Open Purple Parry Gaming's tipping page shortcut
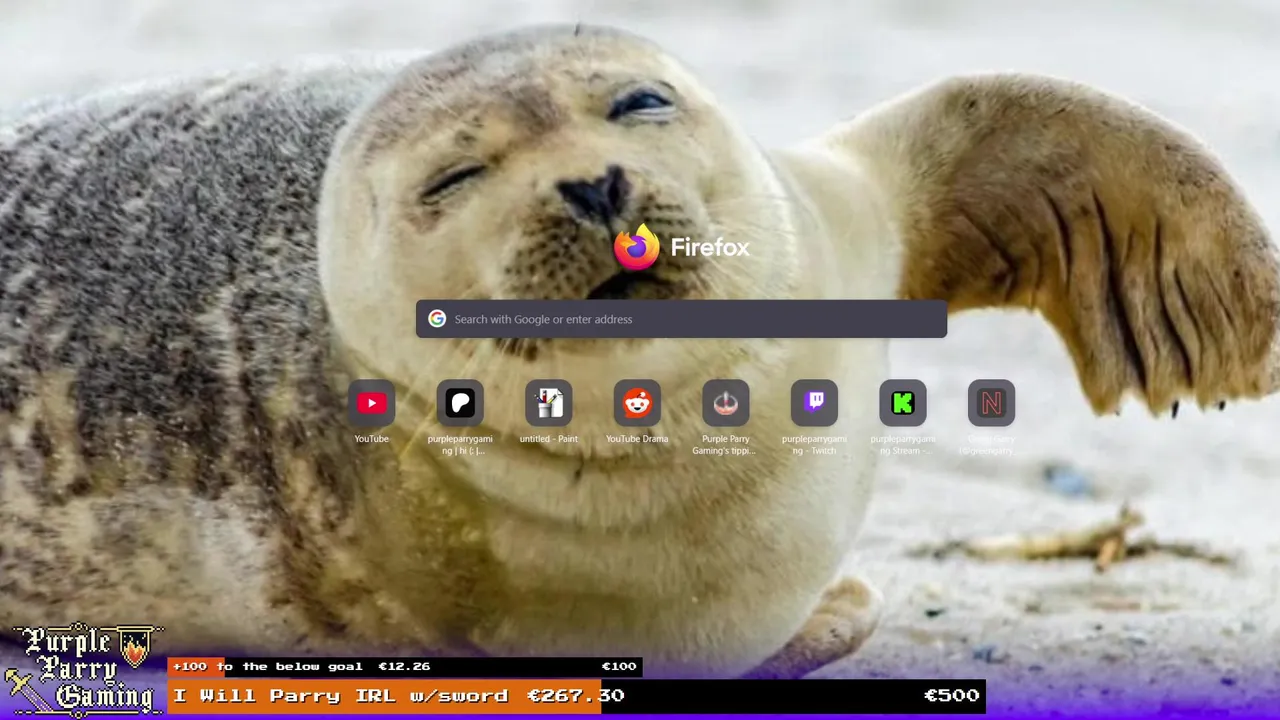The image size is (1280, 720). click(726, 403)
